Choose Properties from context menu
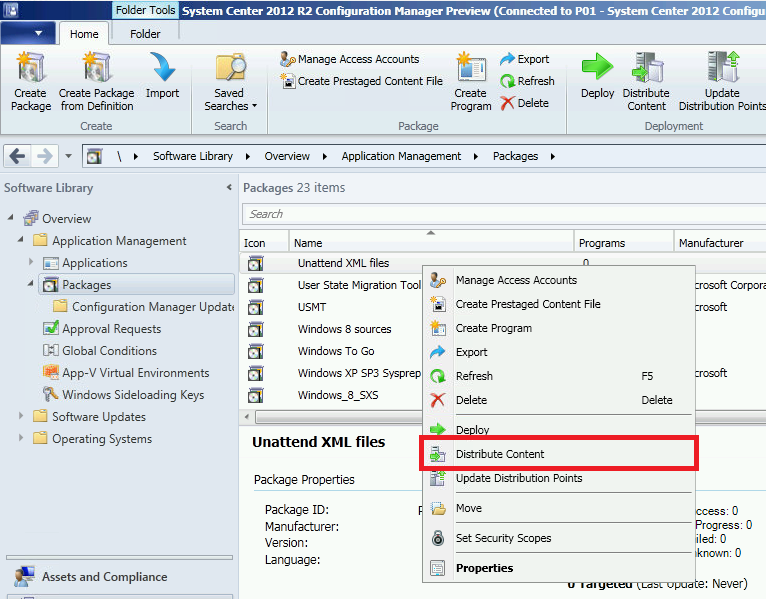Screen dimensions: 766x599 point(559,568)
